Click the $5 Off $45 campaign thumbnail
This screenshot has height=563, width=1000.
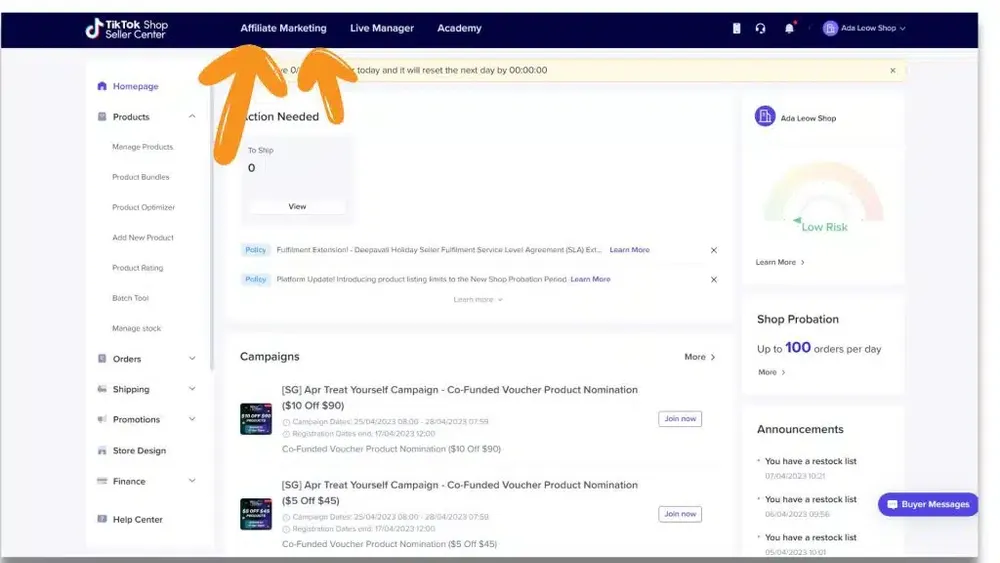[x=256, y=514]
